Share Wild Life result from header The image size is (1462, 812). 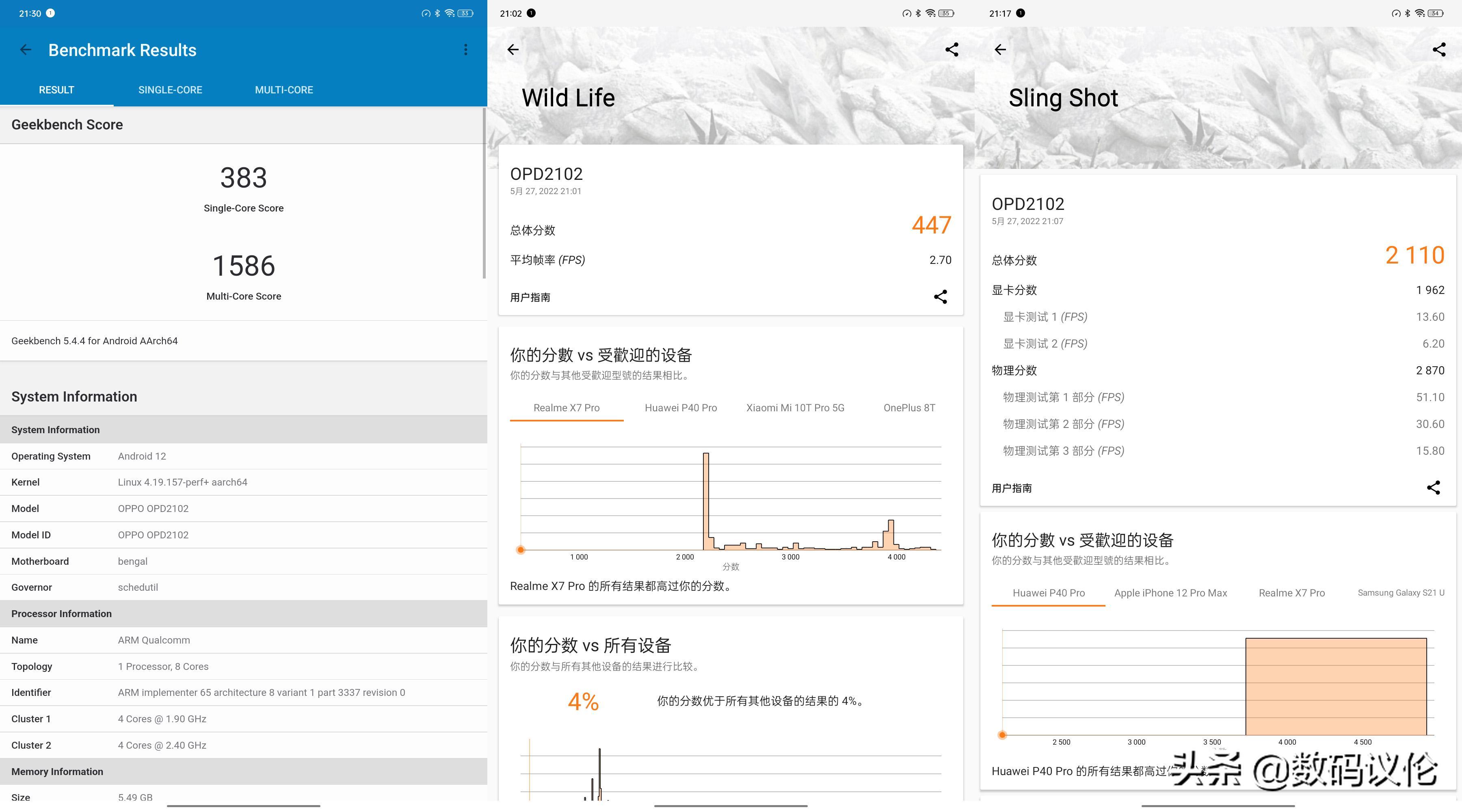pos(952,50)
